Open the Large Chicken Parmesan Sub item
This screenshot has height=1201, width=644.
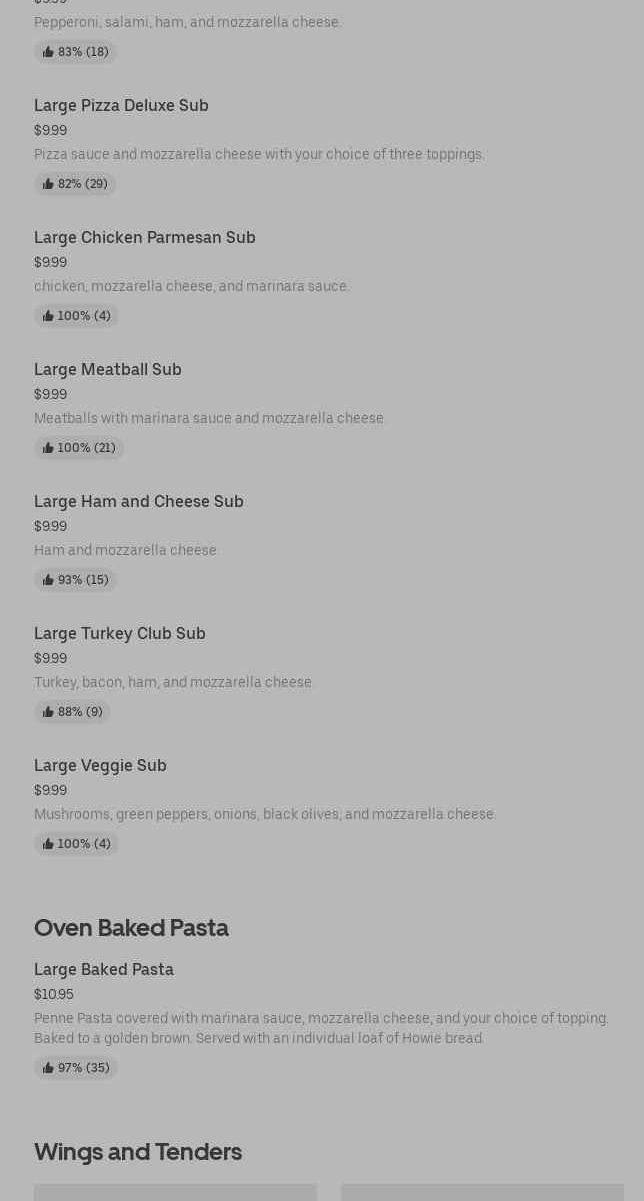[144, 237]
